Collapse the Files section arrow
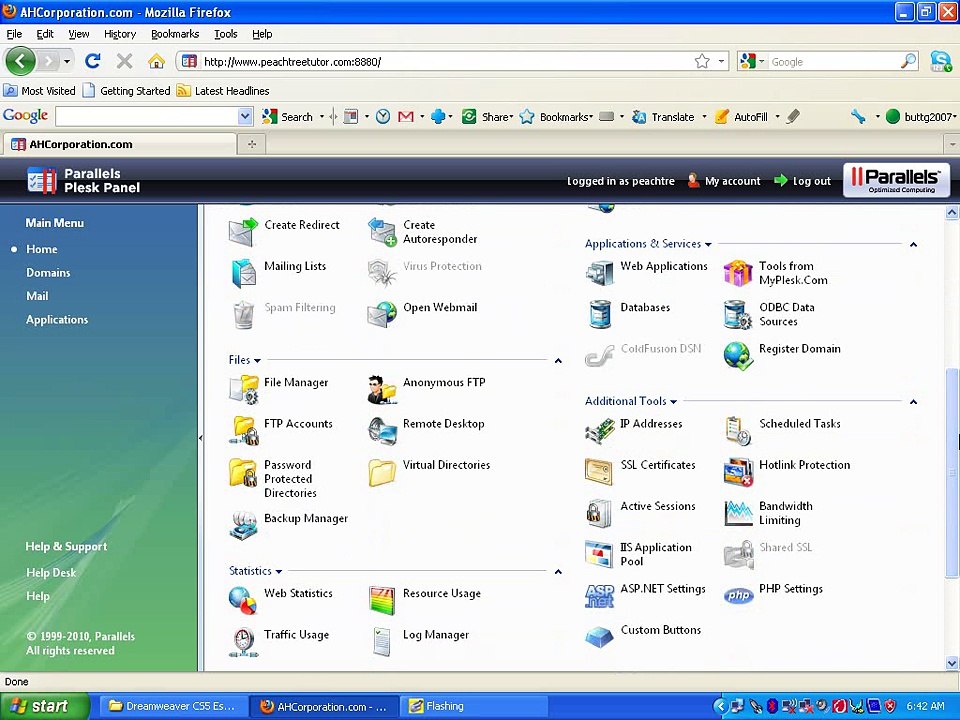This screenshot has width=960, height=720. tap(558, 361)
